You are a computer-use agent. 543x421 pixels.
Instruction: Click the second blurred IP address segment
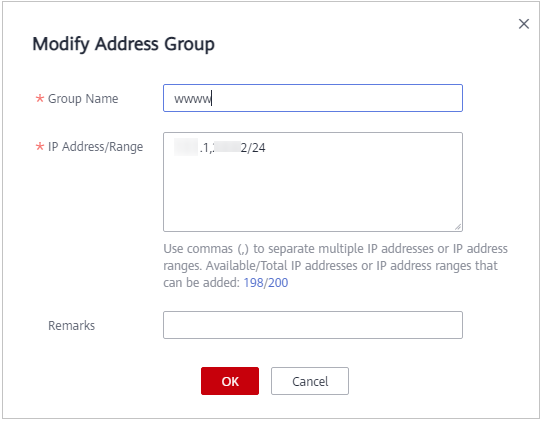pos(227,147)
